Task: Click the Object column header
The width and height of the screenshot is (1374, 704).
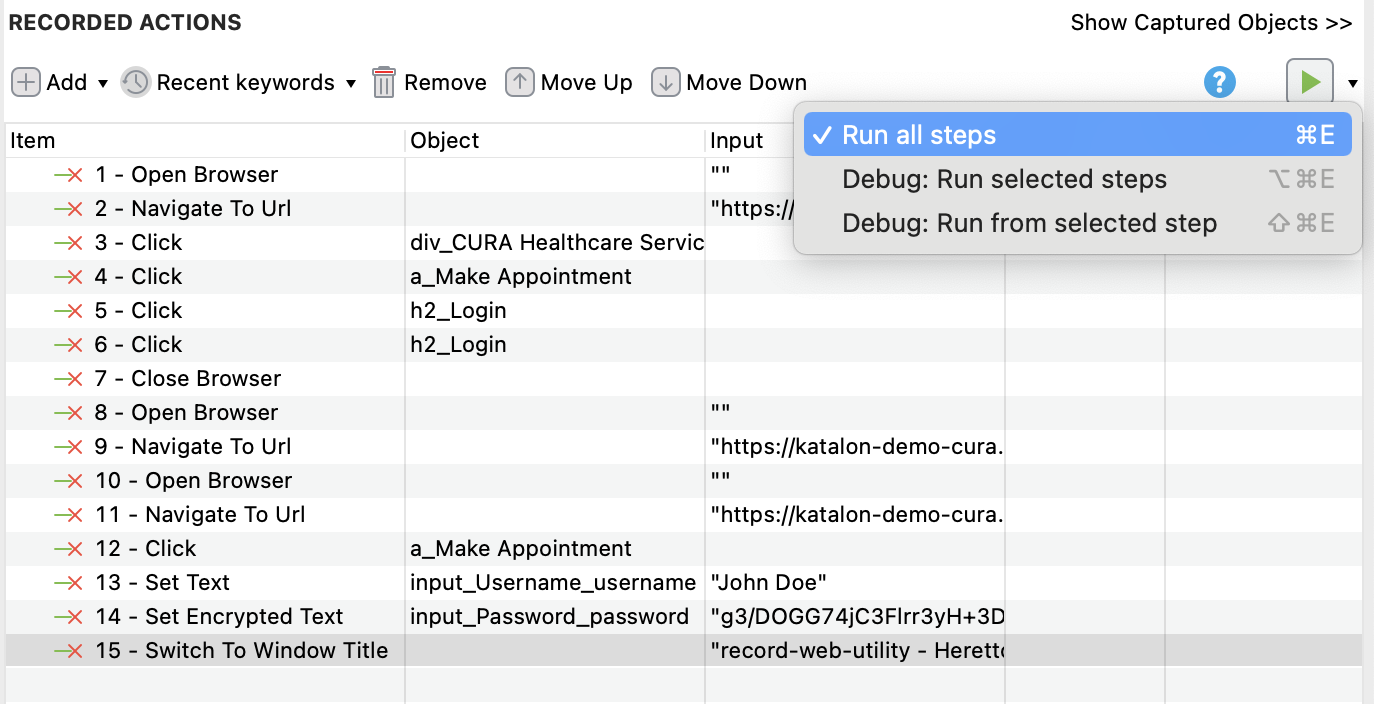Action: click(445, 141)
